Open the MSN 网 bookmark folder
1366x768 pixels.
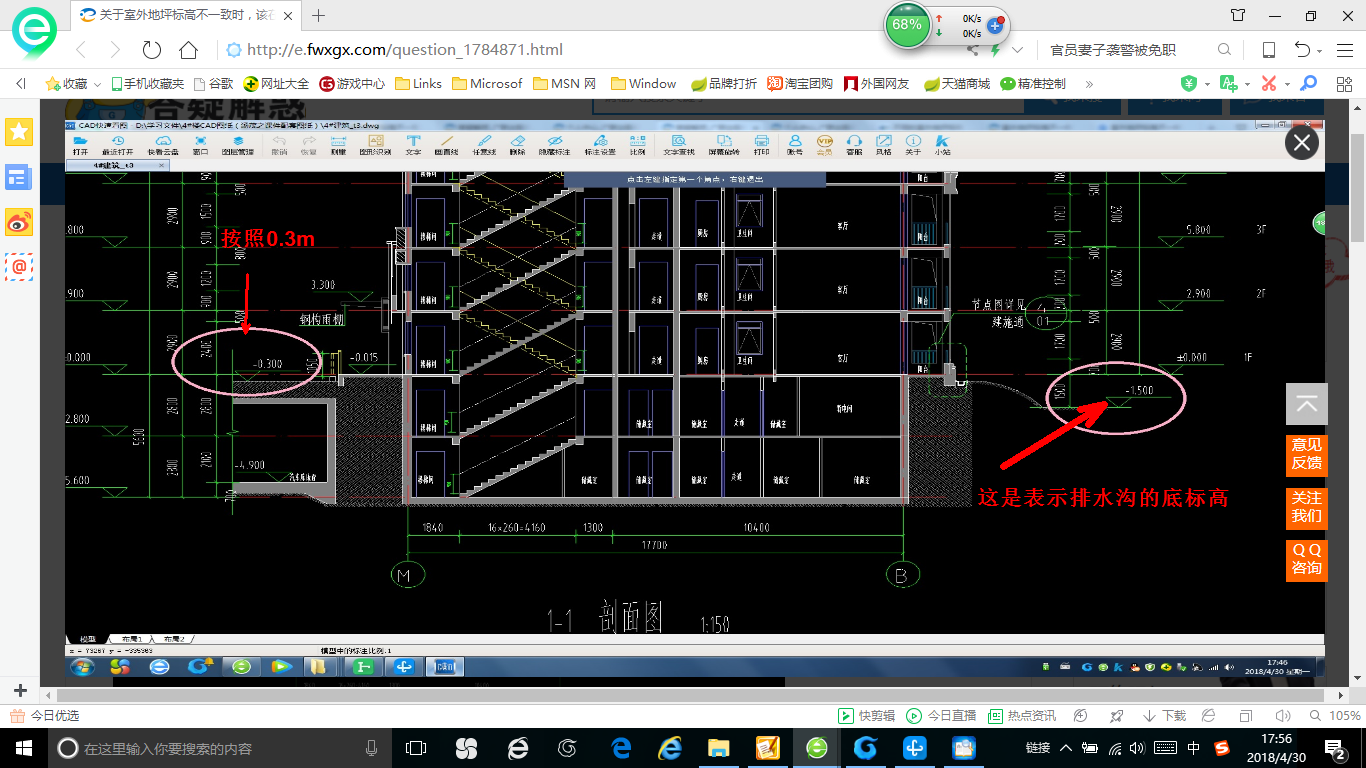click(x=564, y=84)
